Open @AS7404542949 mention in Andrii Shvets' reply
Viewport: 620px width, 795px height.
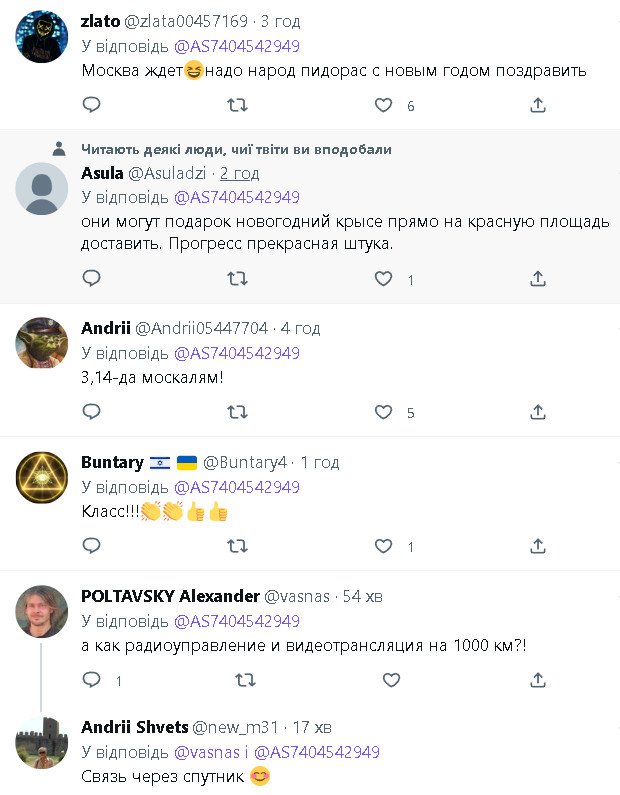pyautogui.click(x=317, y=752)
